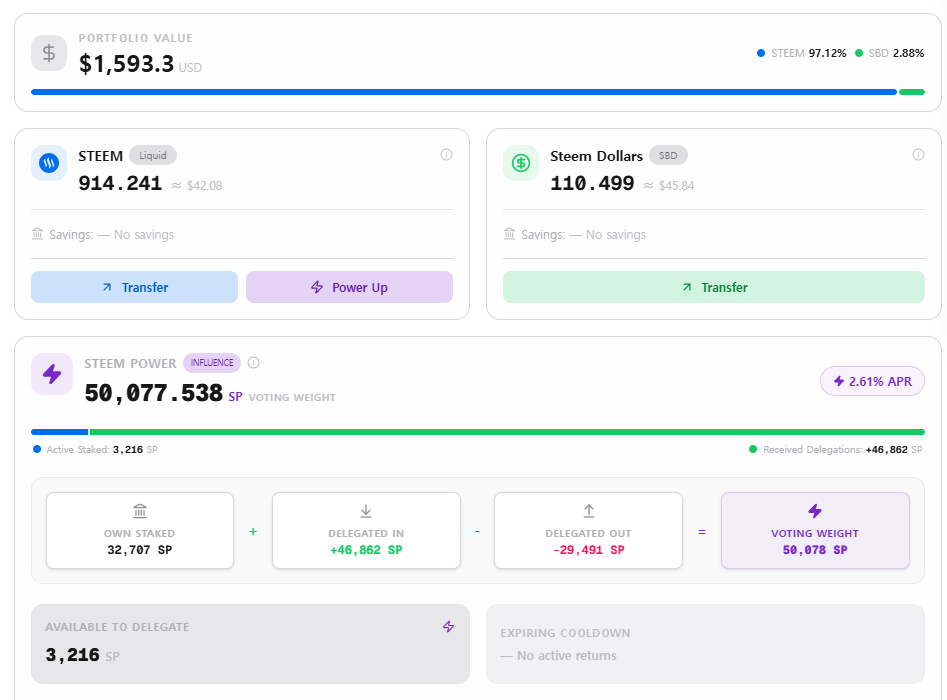Click the $42.08 STEEM estimate
Image resolution: width=947 pixels, height=700 pixels.
[x=205, y=185]
